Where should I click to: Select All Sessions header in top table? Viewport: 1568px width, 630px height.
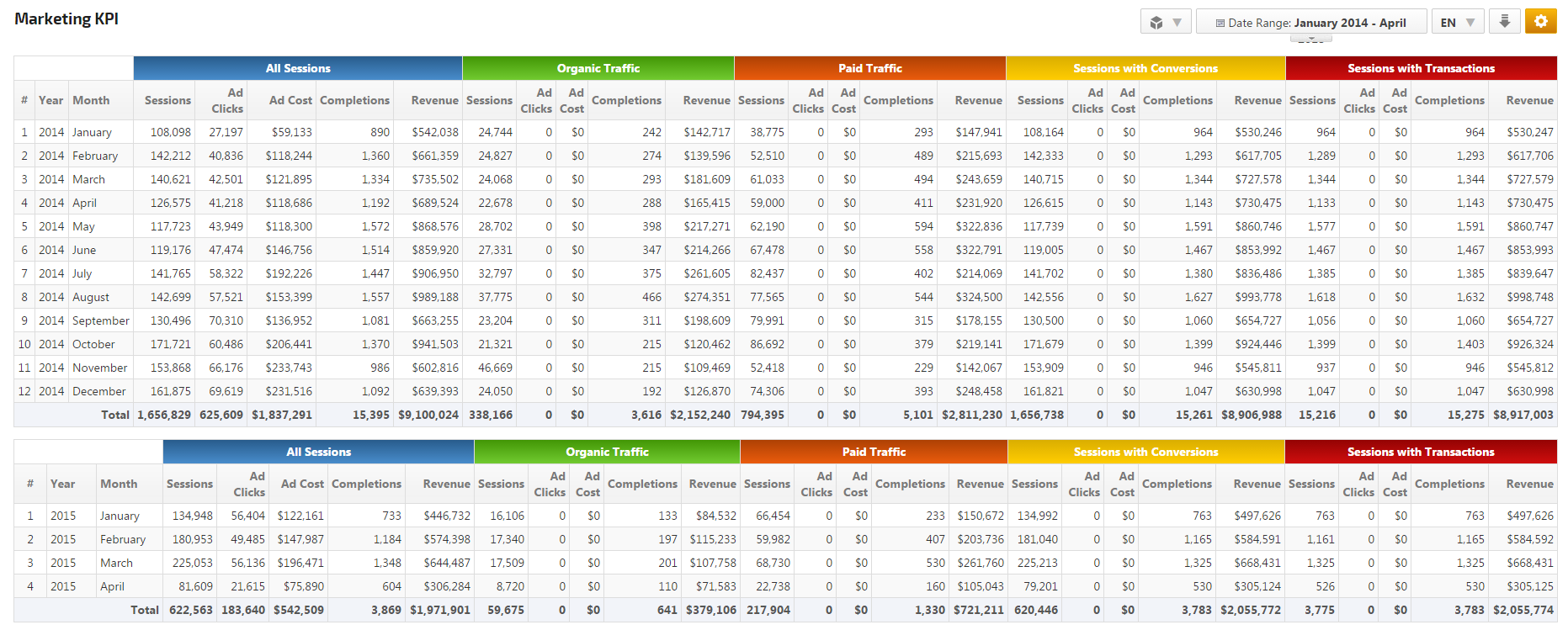[298, 68]
